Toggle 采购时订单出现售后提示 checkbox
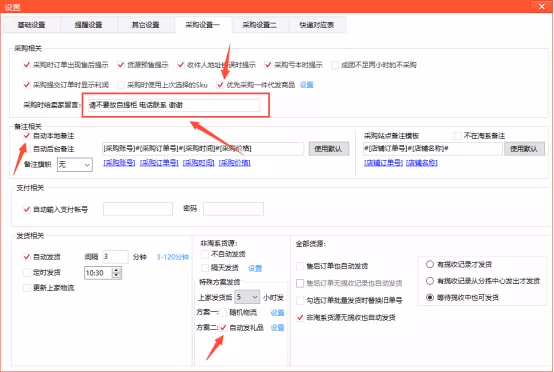Screen dimensions: 554x372 (26, 65)
